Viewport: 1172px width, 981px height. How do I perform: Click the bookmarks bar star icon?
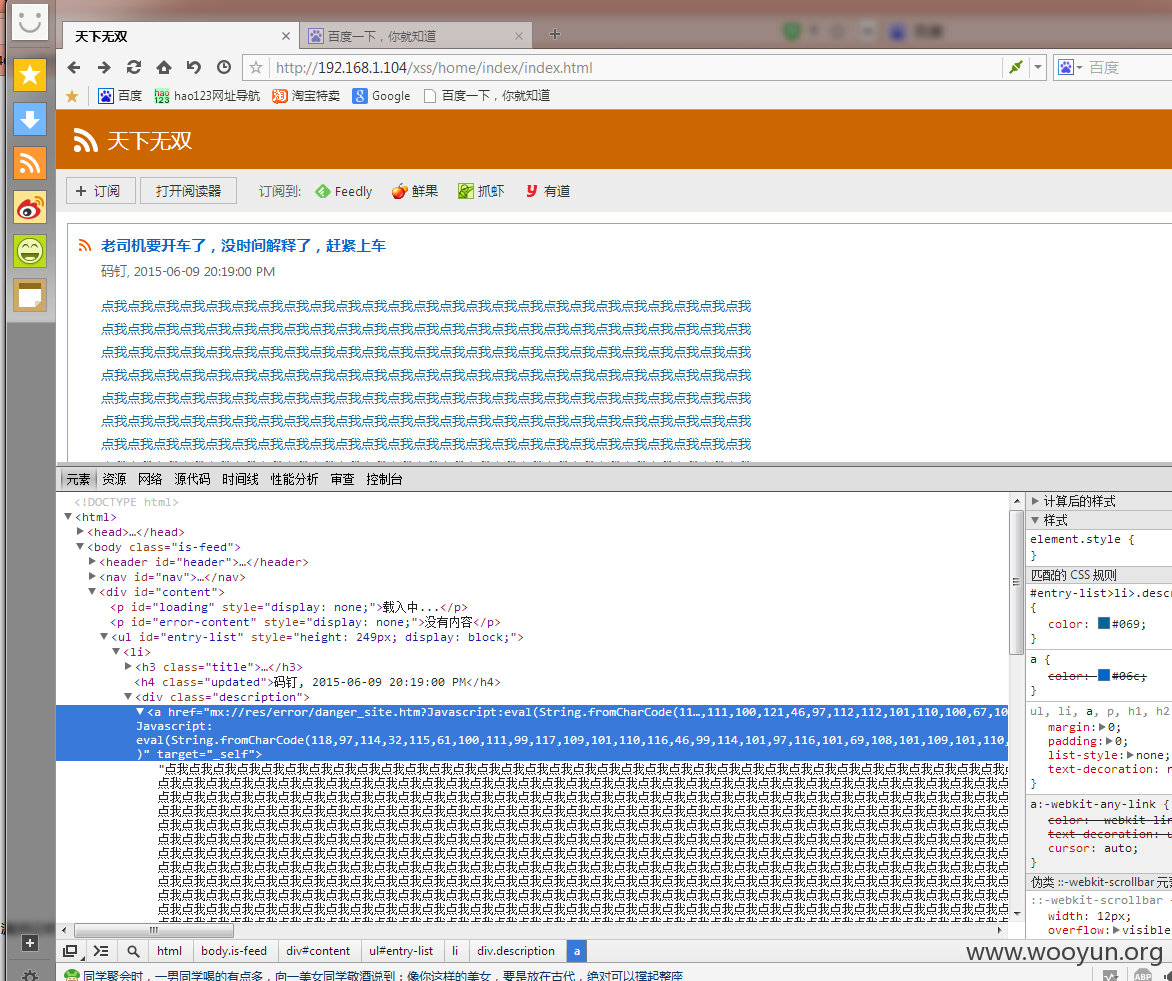(72, 96)
